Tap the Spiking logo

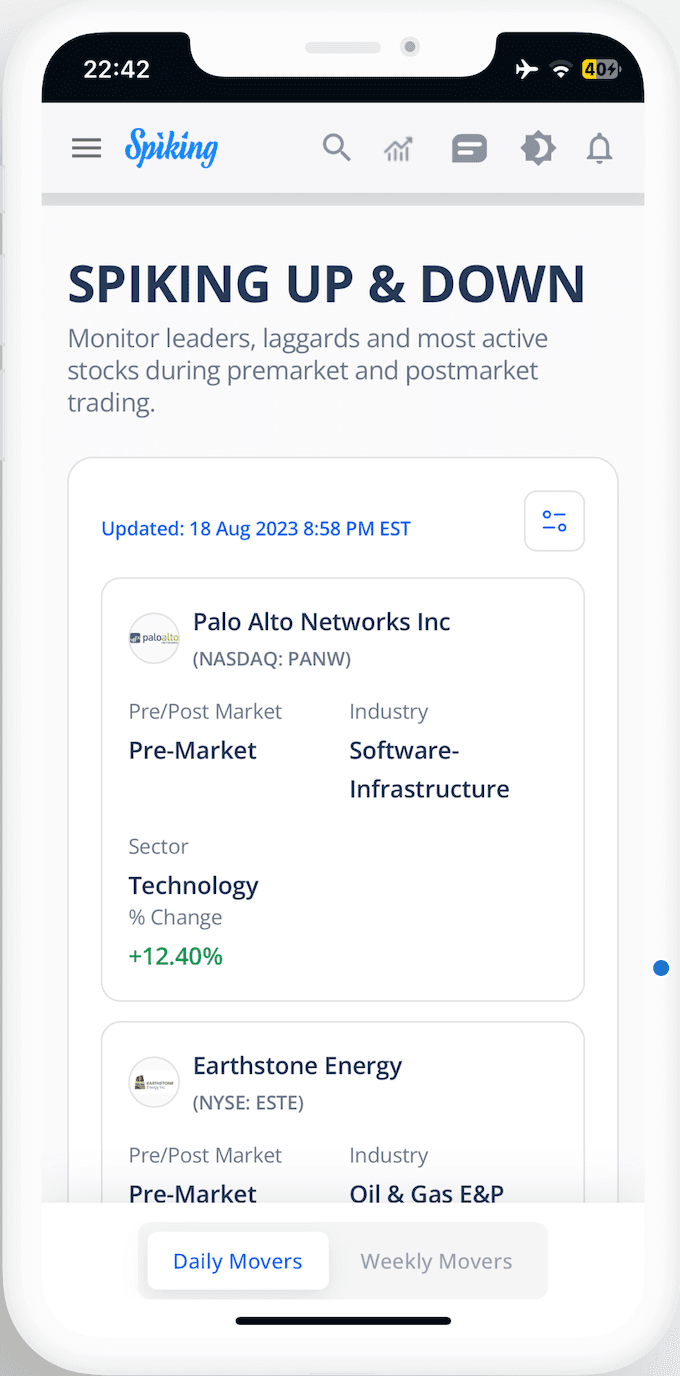[x=171, y=149]
